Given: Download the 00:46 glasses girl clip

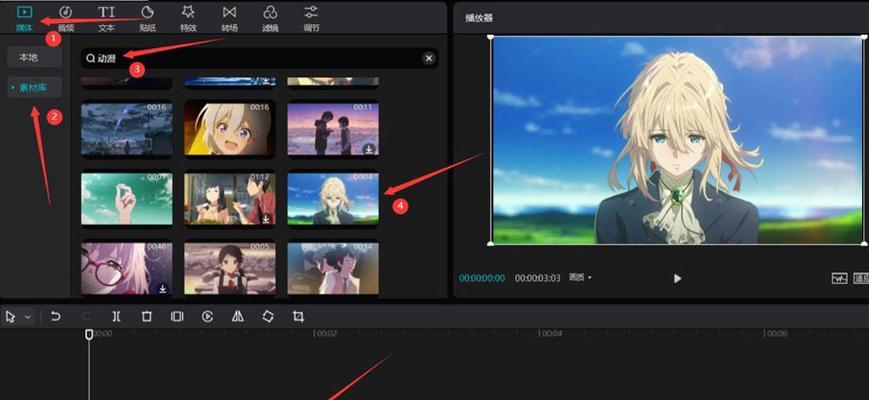Looking at the screenshot, I should click(163, 288).
